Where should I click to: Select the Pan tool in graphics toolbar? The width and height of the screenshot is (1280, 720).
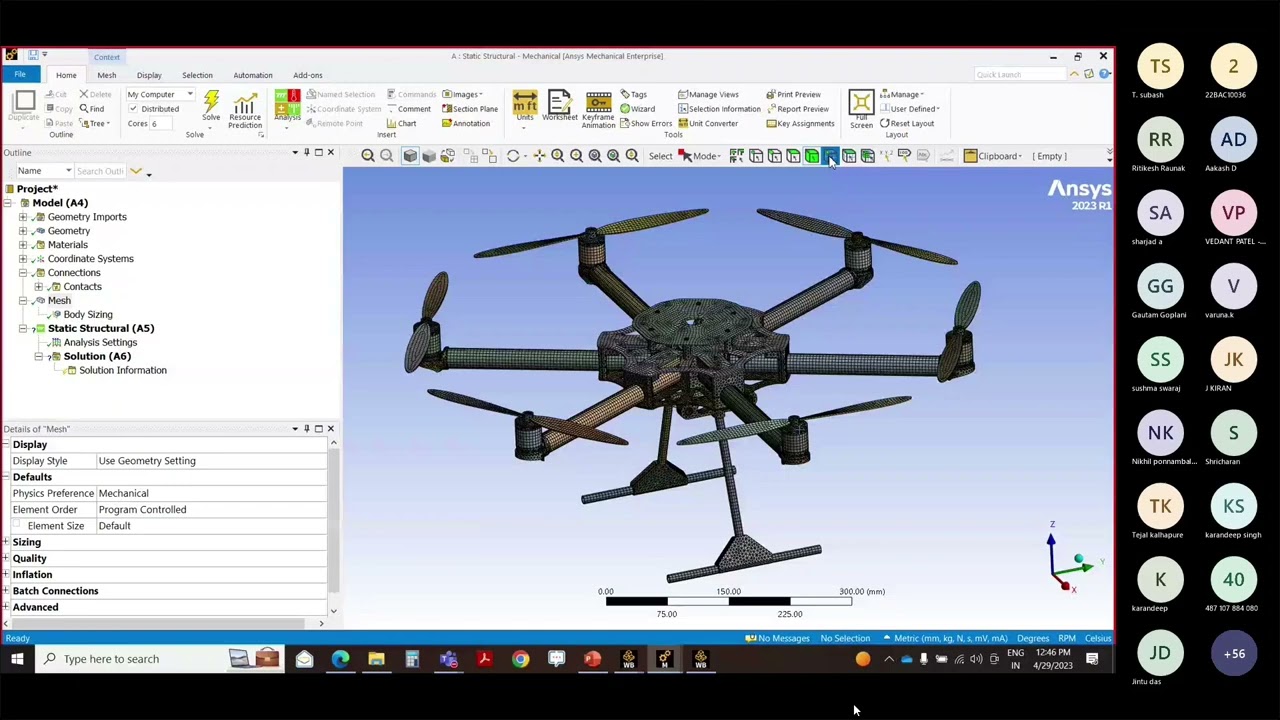[x=539, y=156]
